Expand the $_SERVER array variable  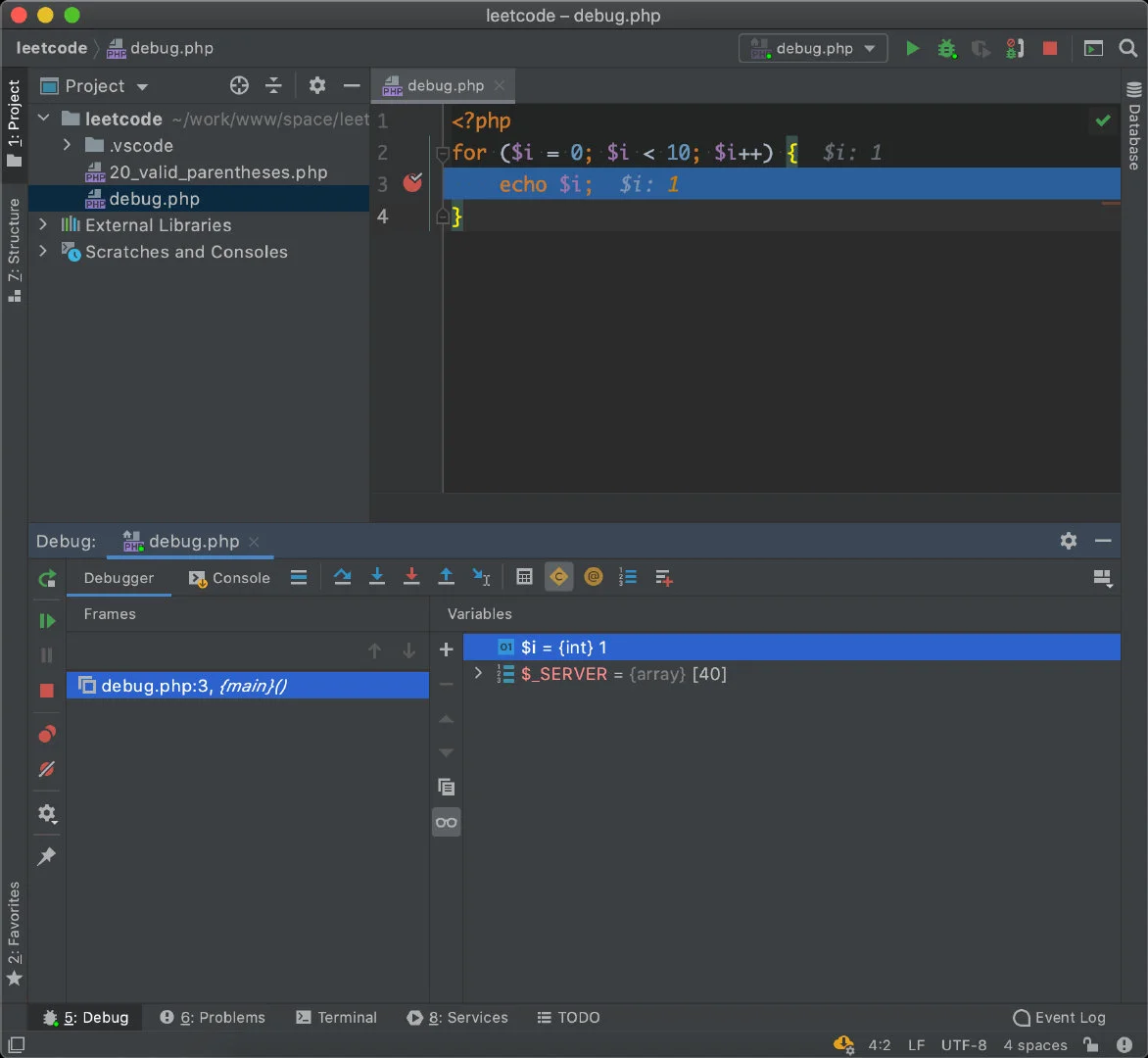pyautogui.click(x=478, y=674)
